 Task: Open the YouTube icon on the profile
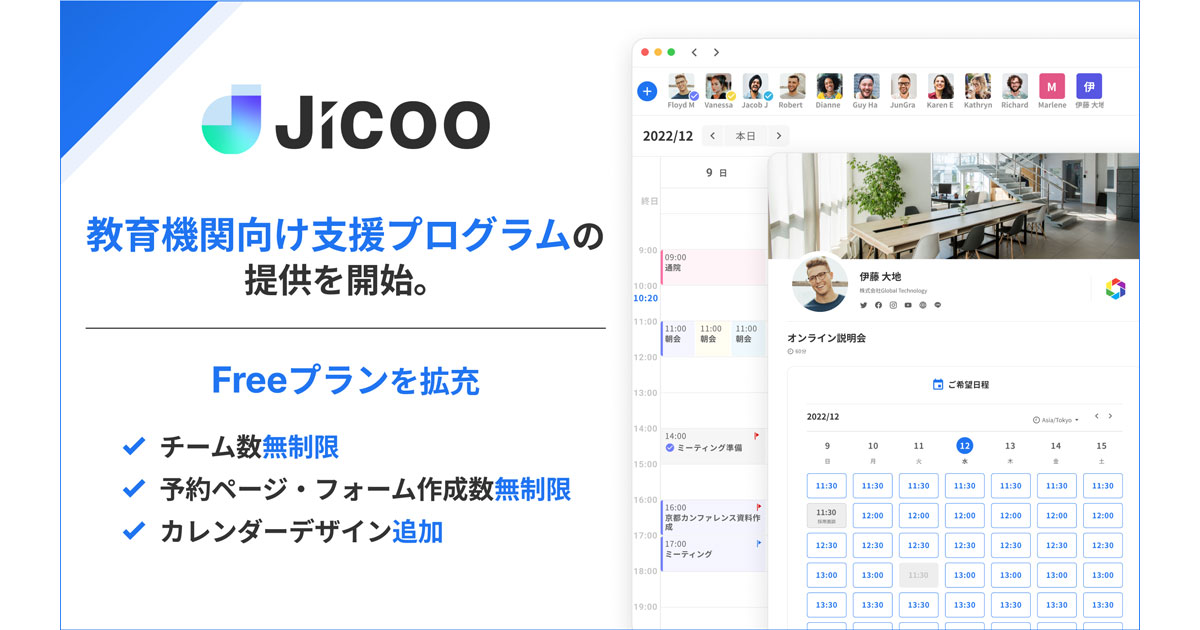[908, 305]
